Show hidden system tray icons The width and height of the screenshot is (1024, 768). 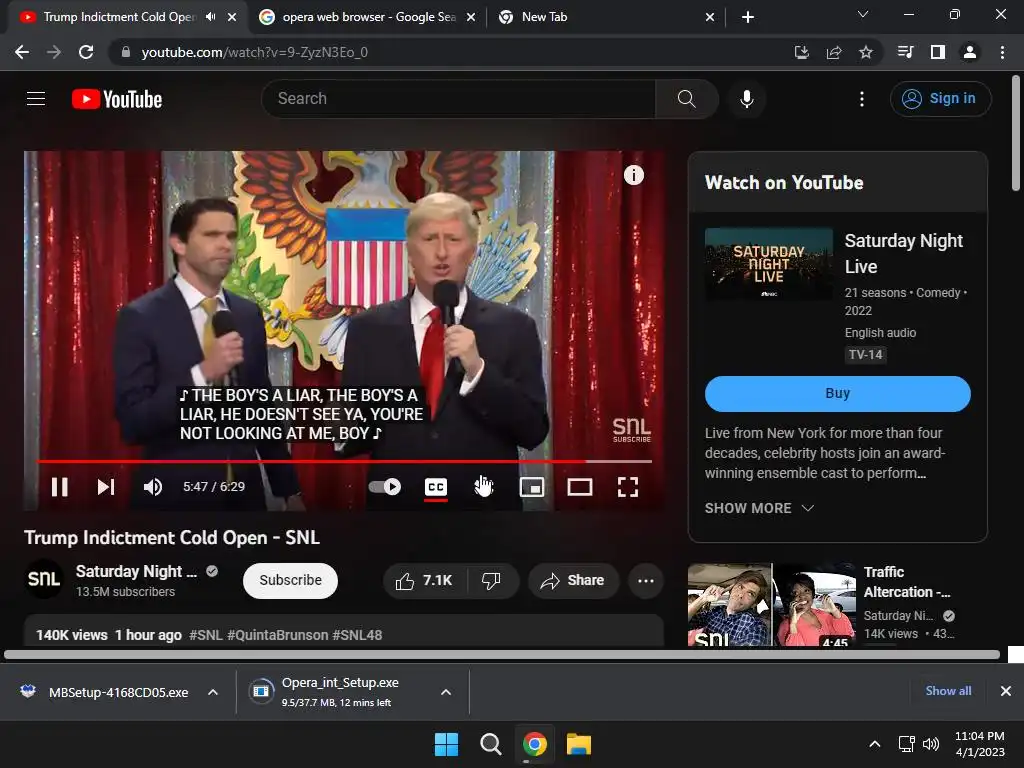click(874, 744)
